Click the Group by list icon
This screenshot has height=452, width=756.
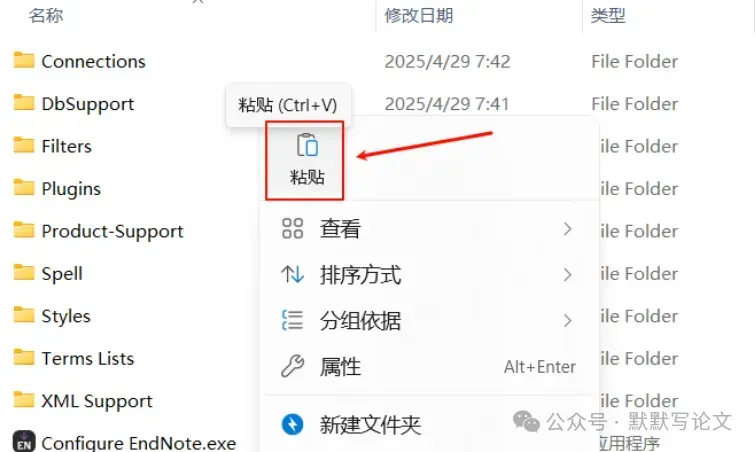292,320
